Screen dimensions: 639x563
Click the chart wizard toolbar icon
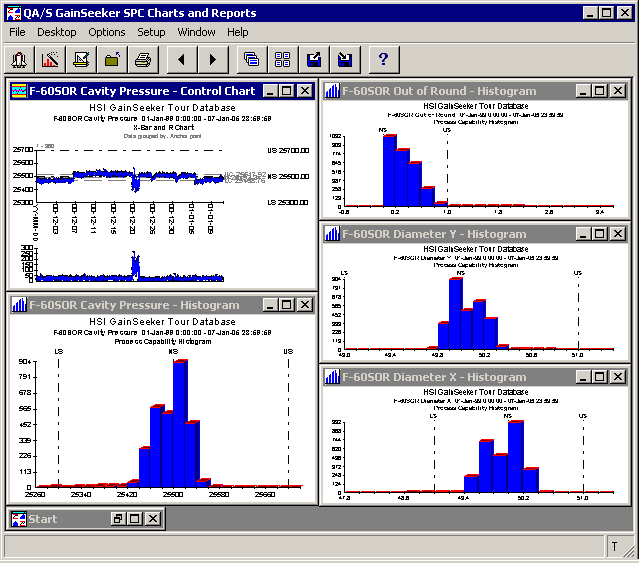[x=50, y=59]
